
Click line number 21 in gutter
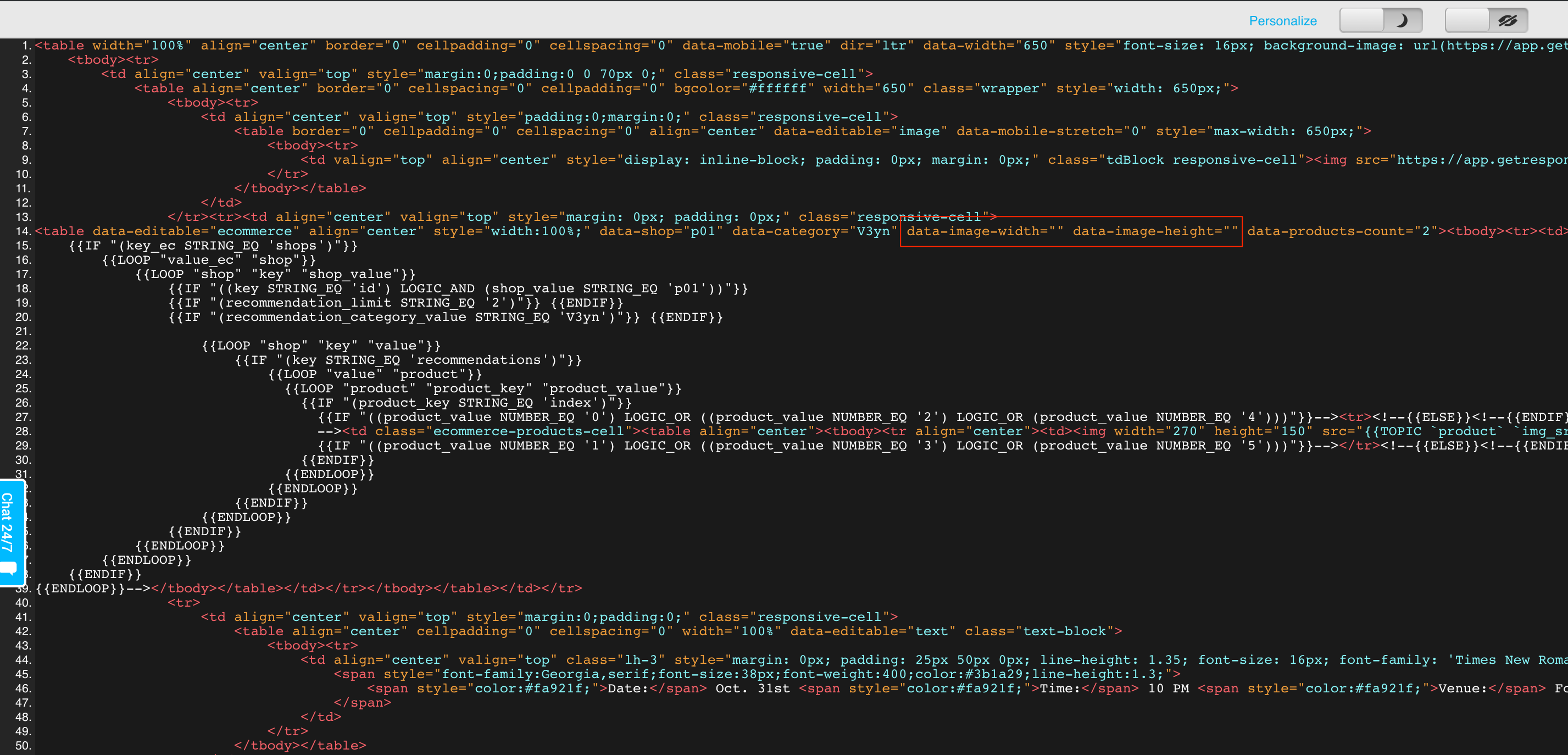pyautogui.click(x=23, y=332)
